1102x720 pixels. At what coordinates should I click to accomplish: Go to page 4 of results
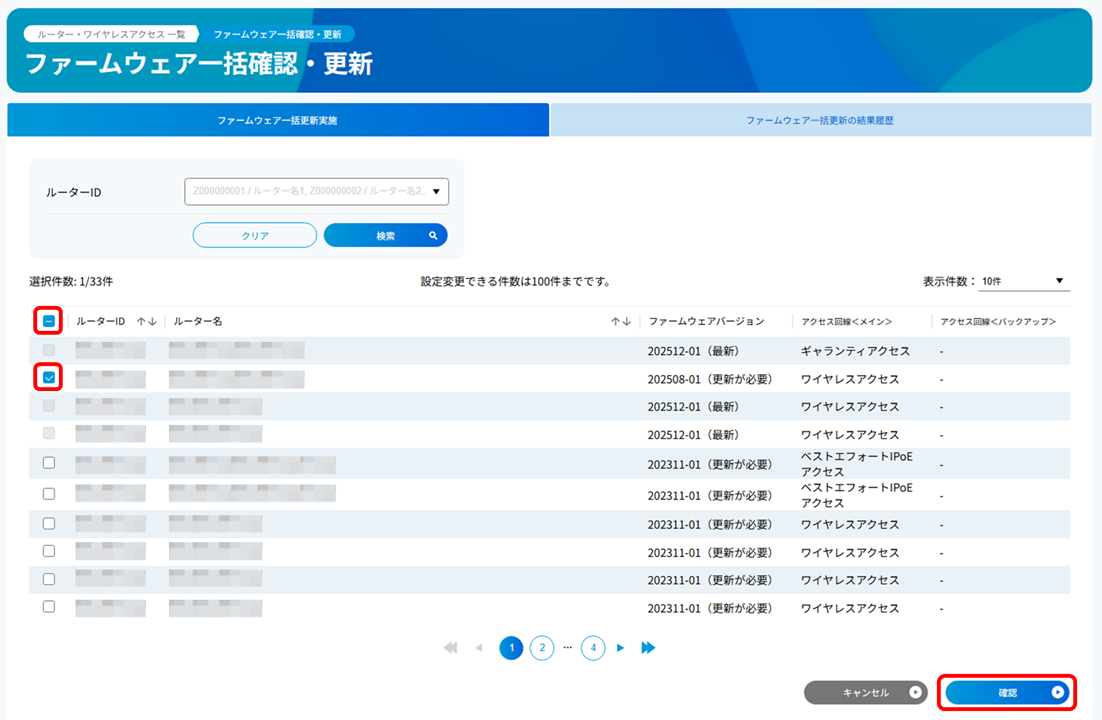tap(593, 648)
